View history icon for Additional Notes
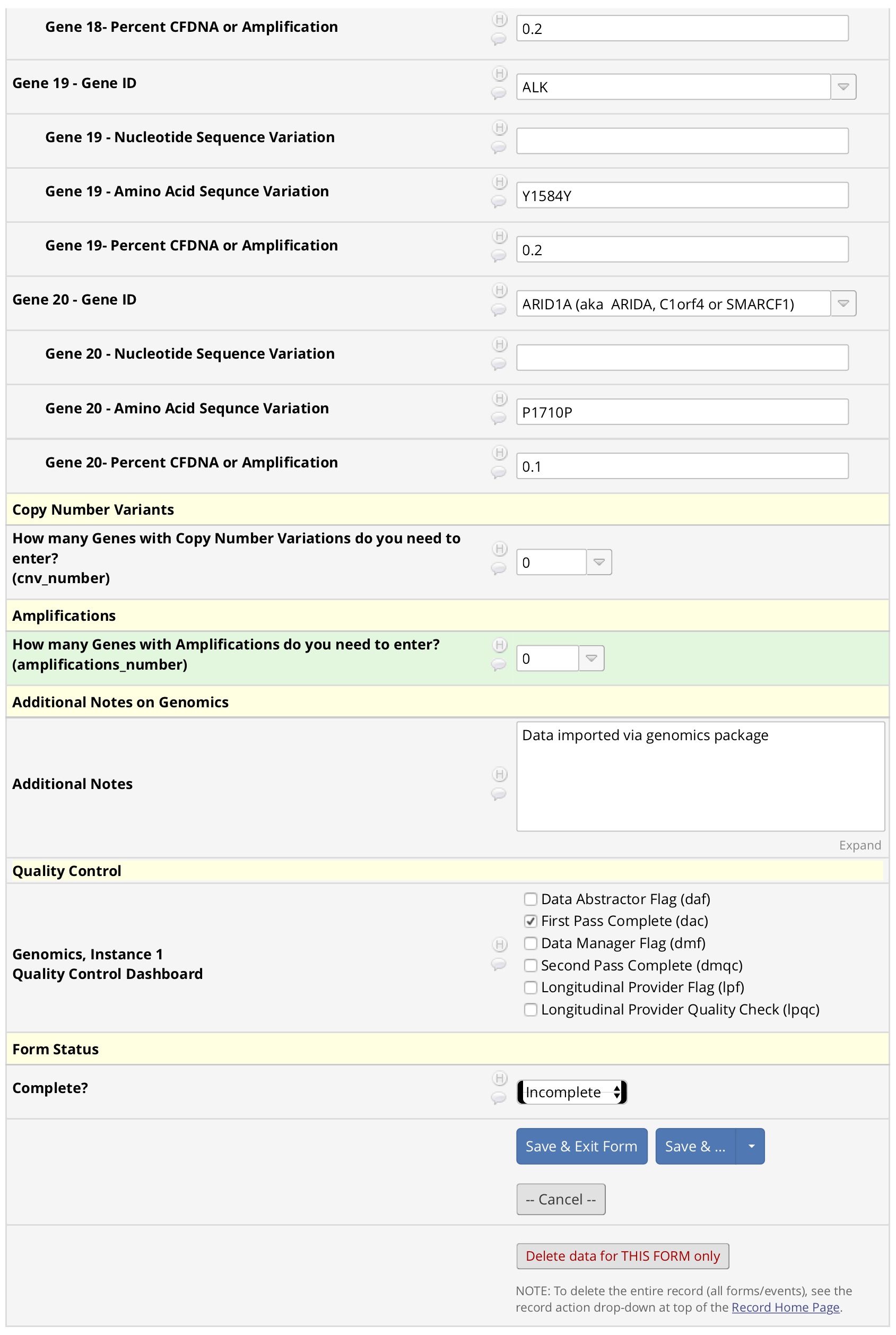 click(499, 774)
